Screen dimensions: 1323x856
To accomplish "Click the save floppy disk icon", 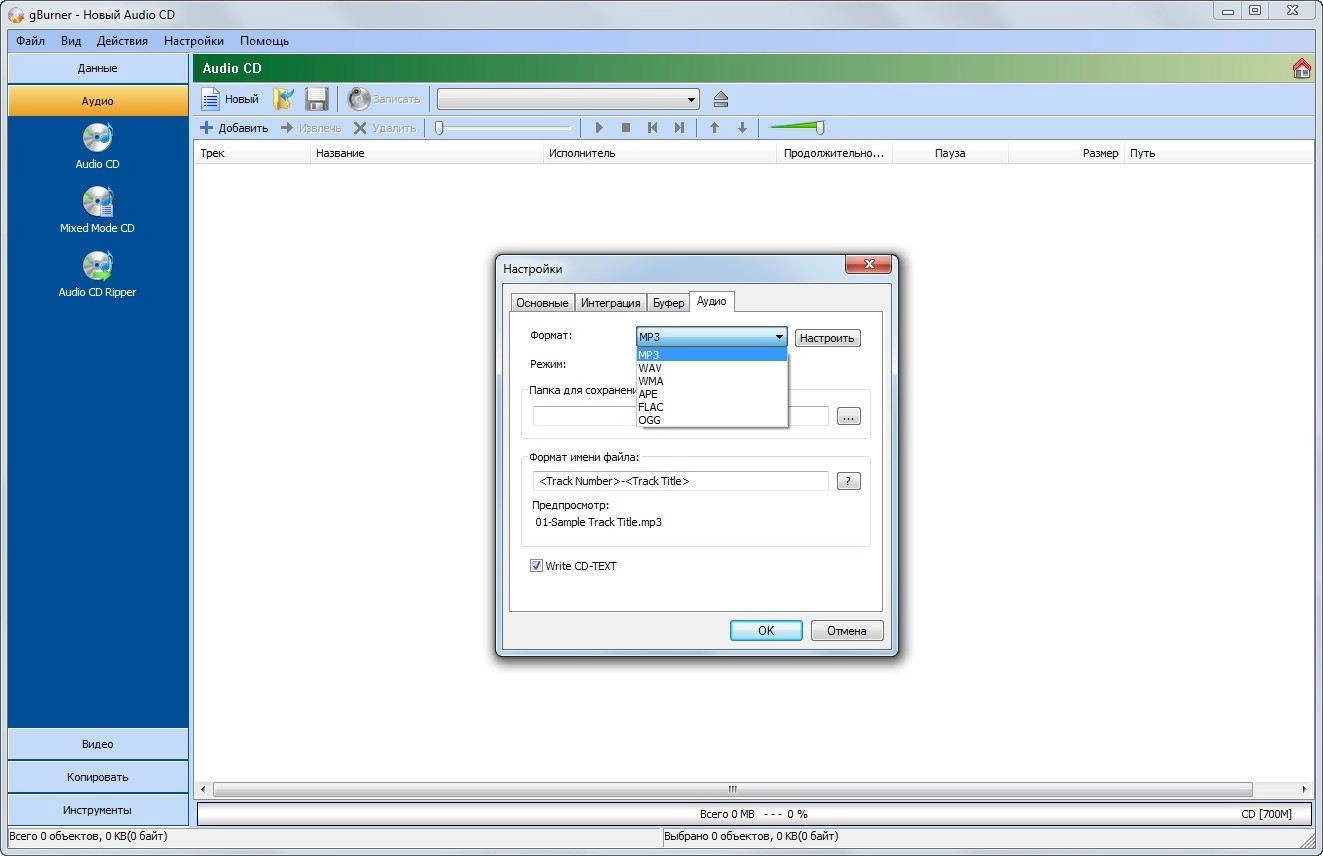I will tap(317, 99).
